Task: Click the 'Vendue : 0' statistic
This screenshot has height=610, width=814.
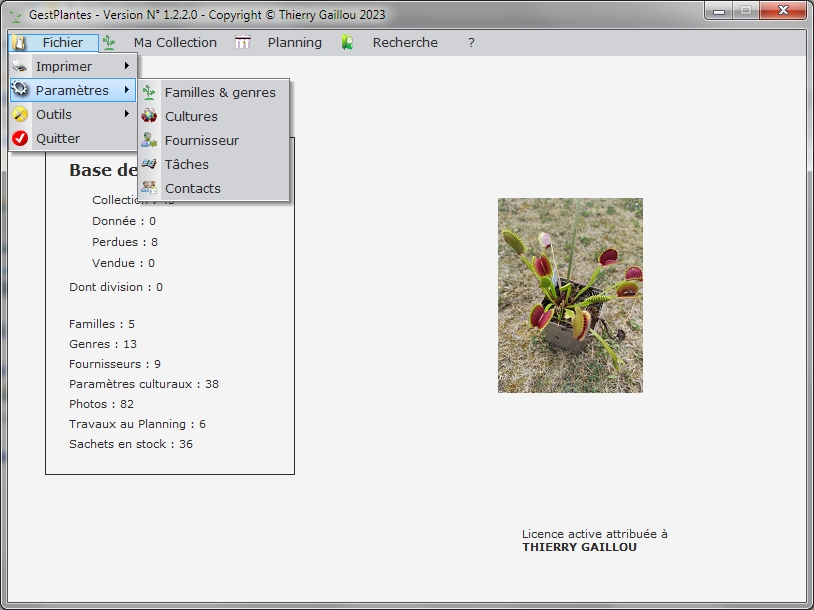Action: click(x=123, y=263)
